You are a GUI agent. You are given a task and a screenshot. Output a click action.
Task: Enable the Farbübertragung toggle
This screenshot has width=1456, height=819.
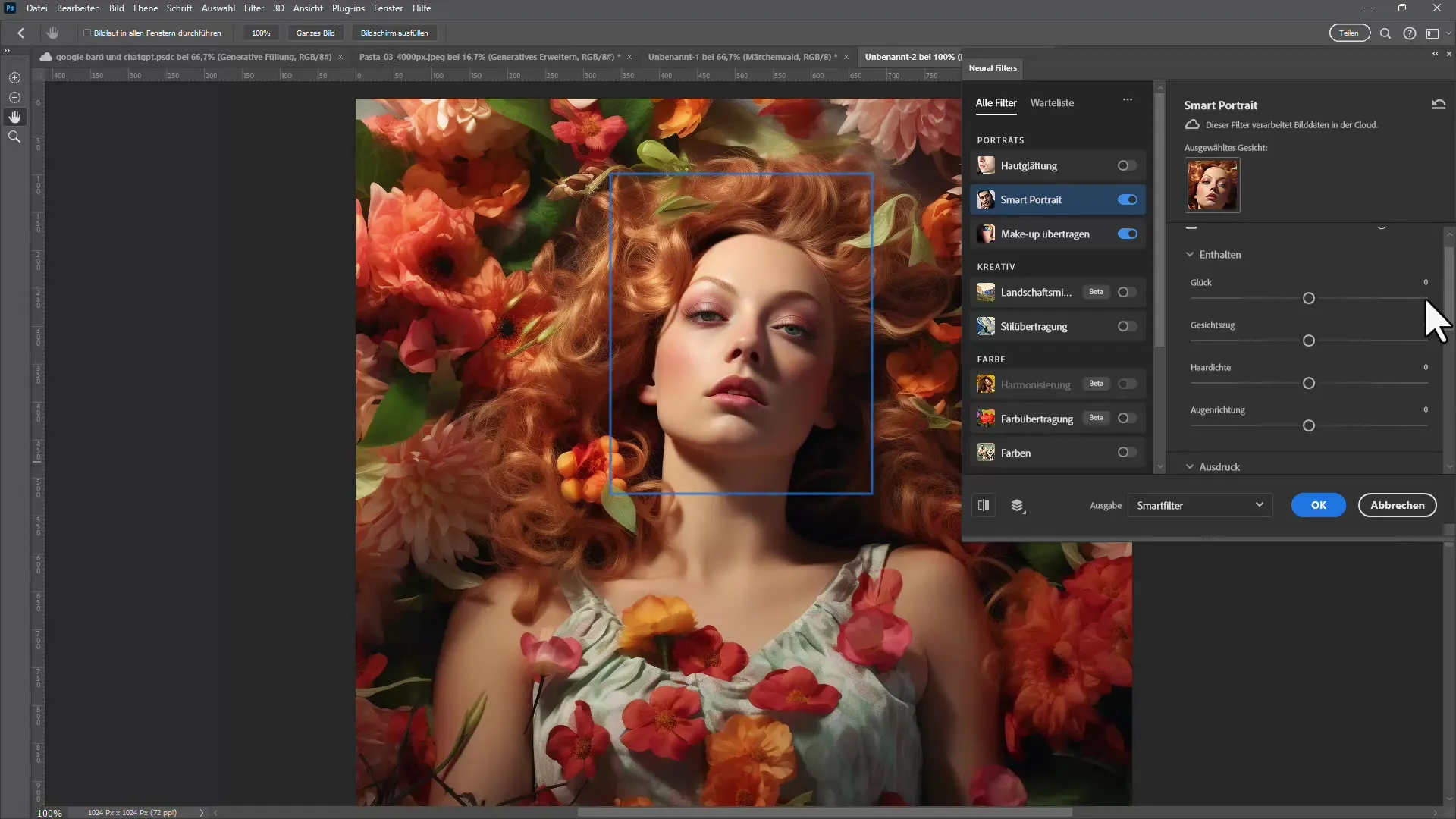1127,418
